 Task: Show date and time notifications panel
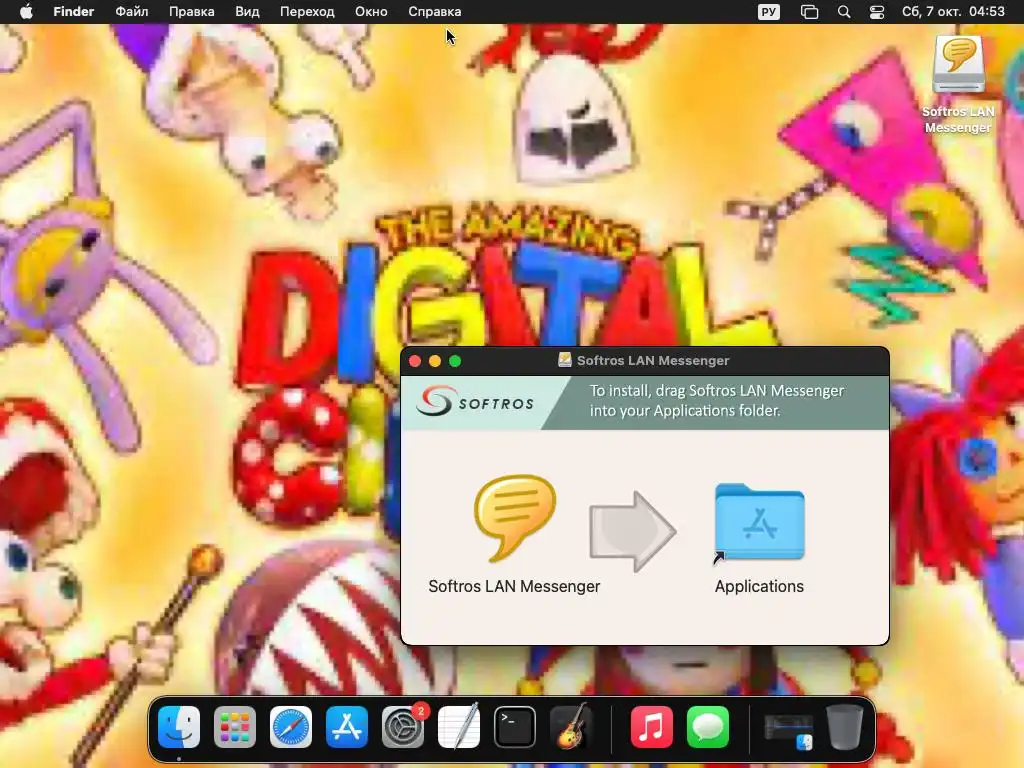click(x=953, y=12)
